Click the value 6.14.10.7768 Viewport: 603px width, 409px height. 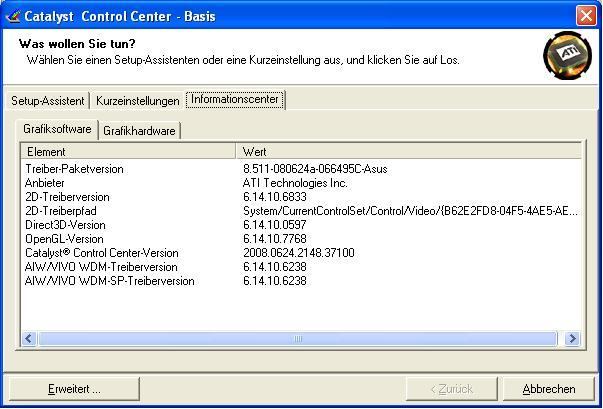[275, 239]
